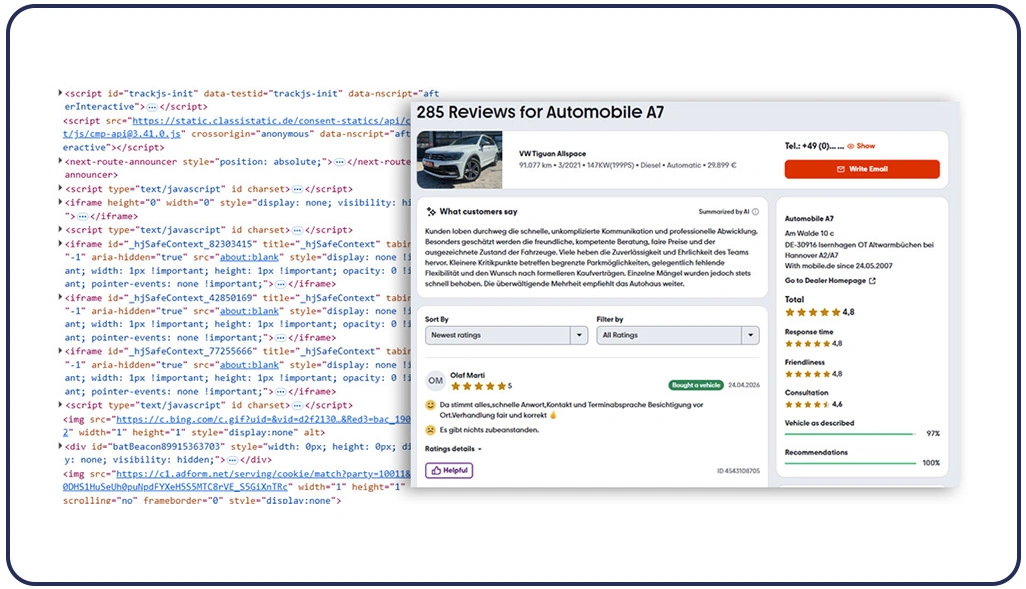Click about:blank link in _hjSafeContext_77255666 iframe
The height and width of the screenshot is (589, 1026).
click(x=249, y=365)
